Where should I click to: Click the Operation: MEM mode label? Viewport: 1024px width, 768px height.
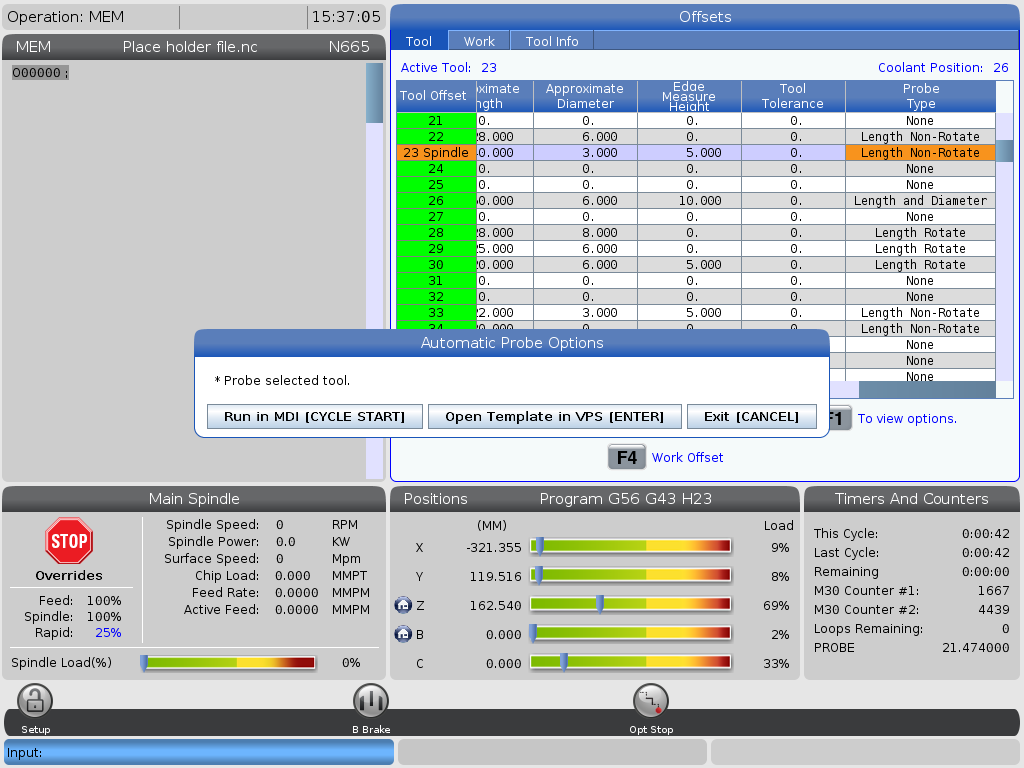[65, 17]
